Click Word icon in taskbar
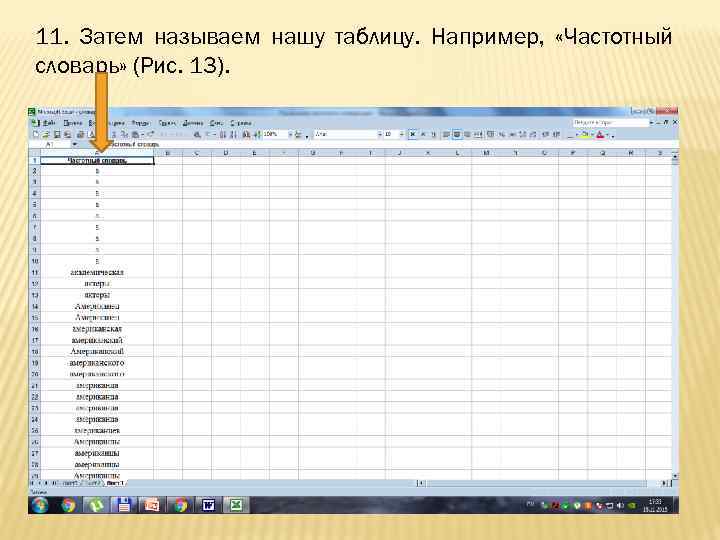720x540 pixels. (x=208, y=505)
